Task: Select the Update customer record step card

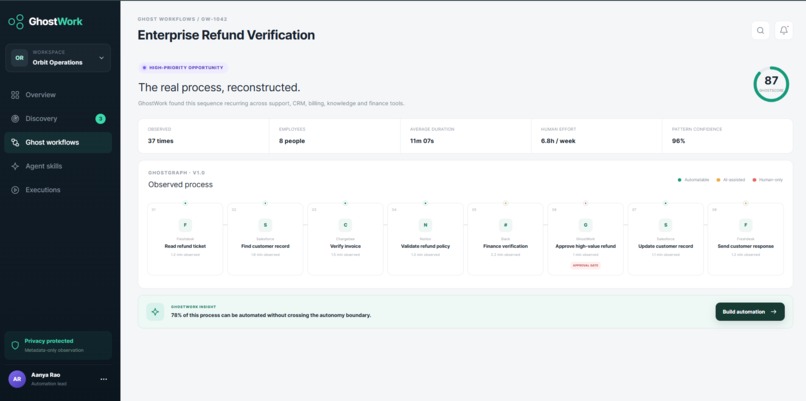Action: (666, 239)
